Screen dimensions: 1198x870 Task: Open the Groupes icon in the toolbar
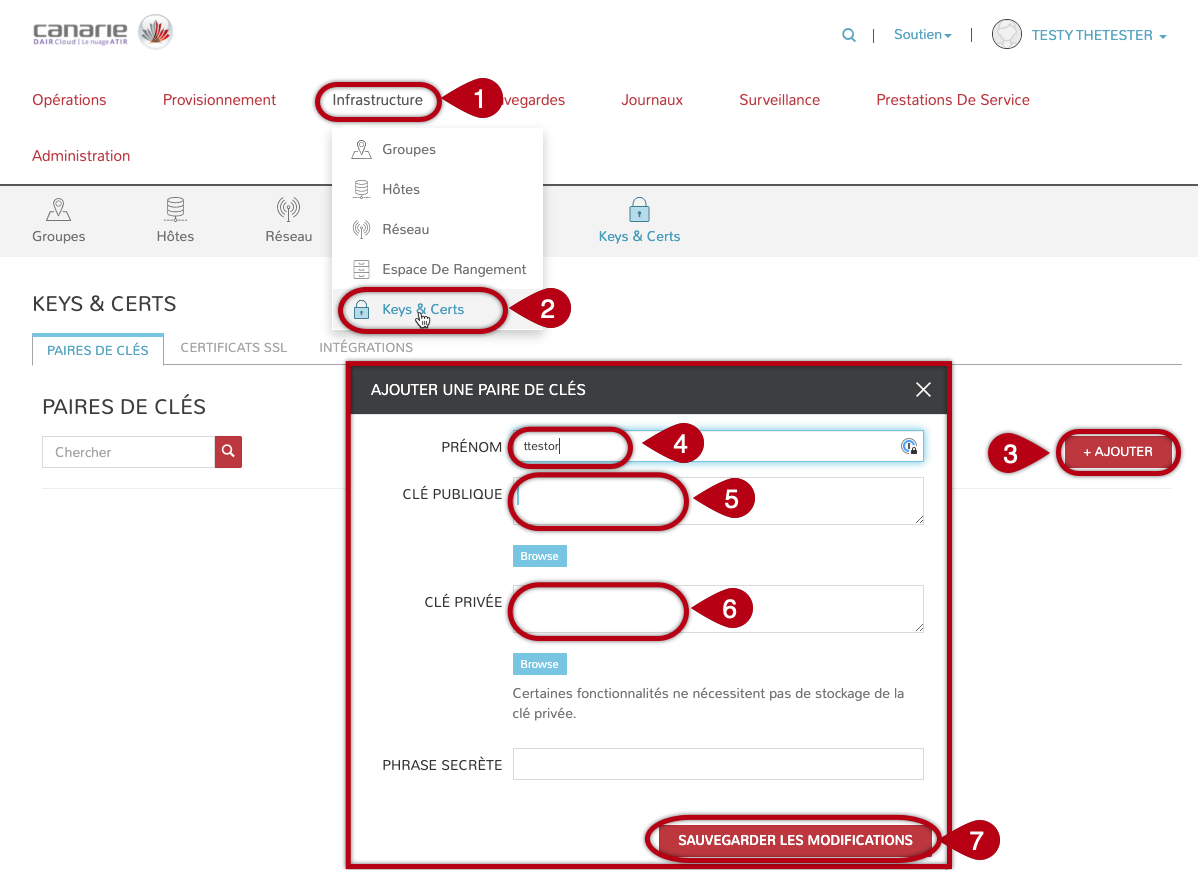pos(59,211)
